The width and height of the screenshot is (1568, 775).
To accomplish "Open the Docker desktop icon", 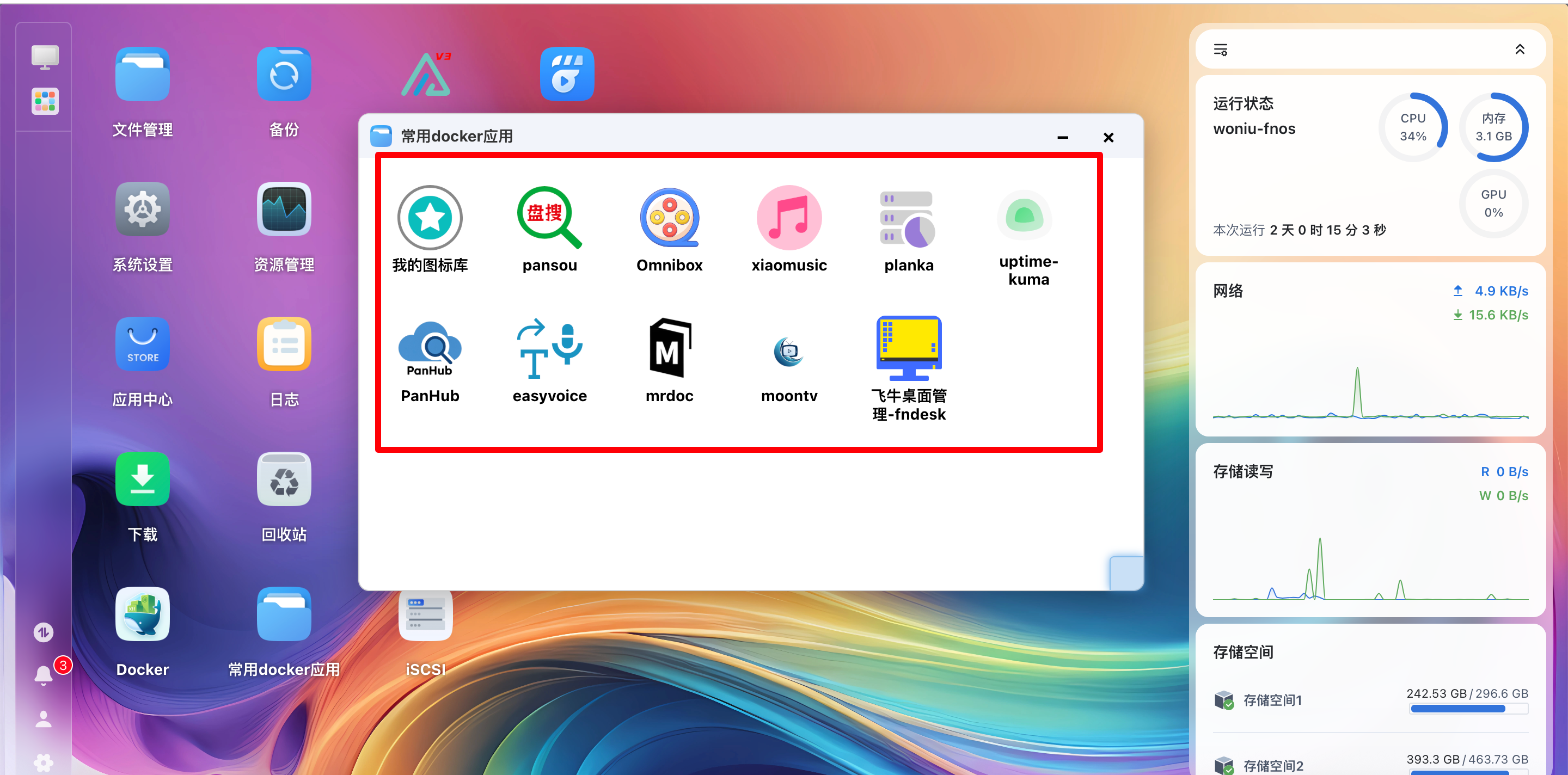I will pos(143,614).
